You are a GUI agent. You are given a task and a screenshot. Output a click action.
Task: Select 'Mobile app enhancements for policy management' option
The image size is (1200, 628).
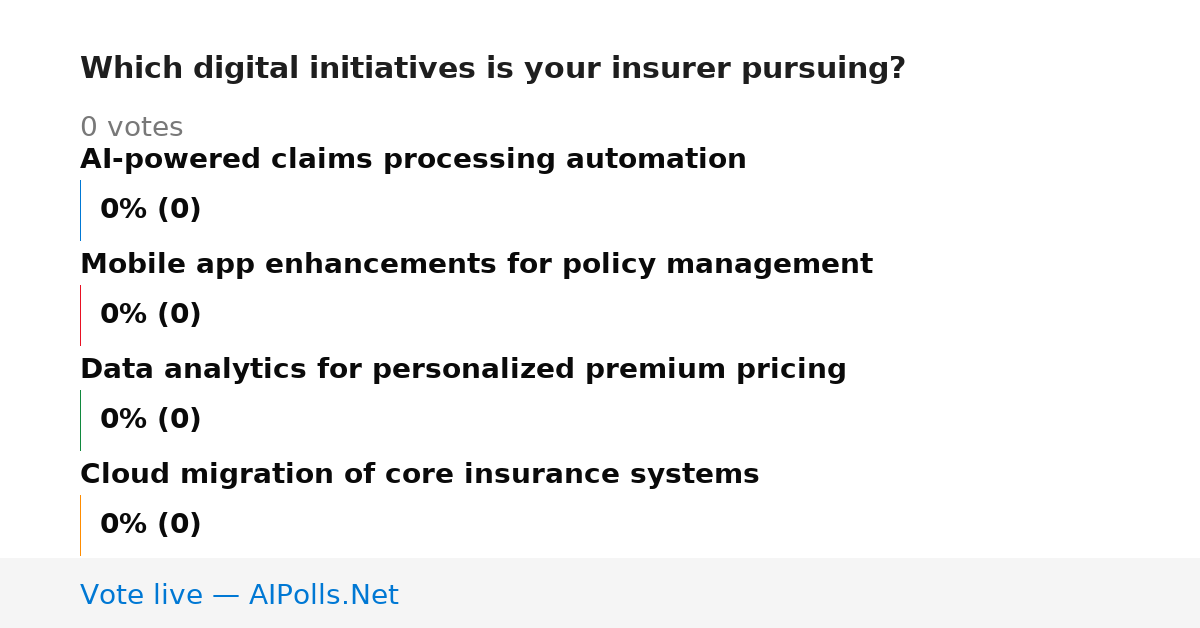coord(476,265)
